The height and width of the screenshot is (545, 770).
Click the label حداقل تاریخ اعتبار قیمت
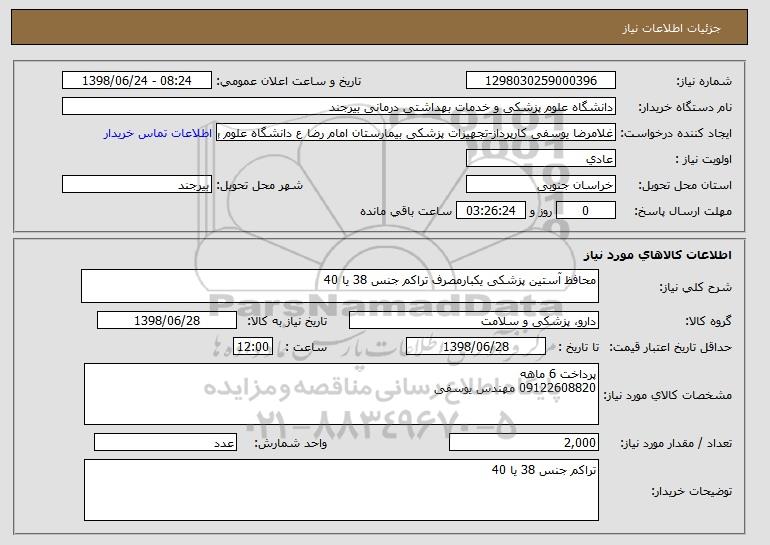coord(671,348)
